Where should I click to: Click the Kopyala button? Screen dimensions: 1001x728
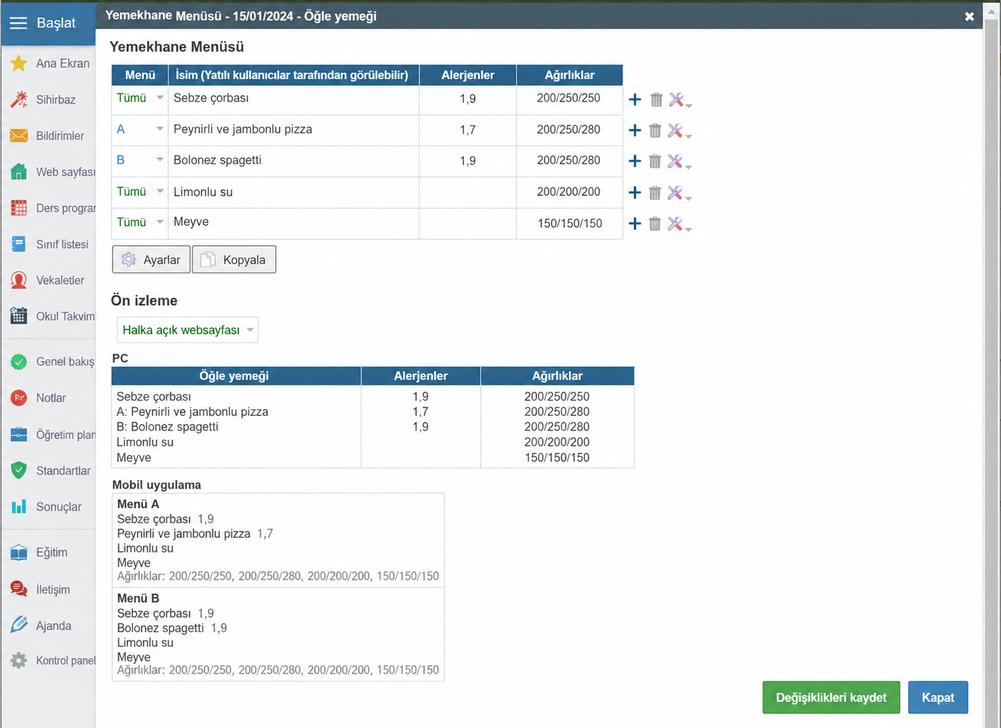[x=234, y=260]
